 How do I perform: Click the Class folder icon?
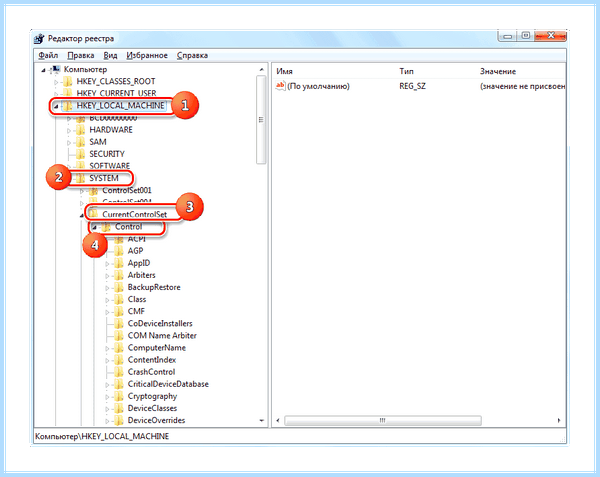pyautogui.click(x=119, y=300)
